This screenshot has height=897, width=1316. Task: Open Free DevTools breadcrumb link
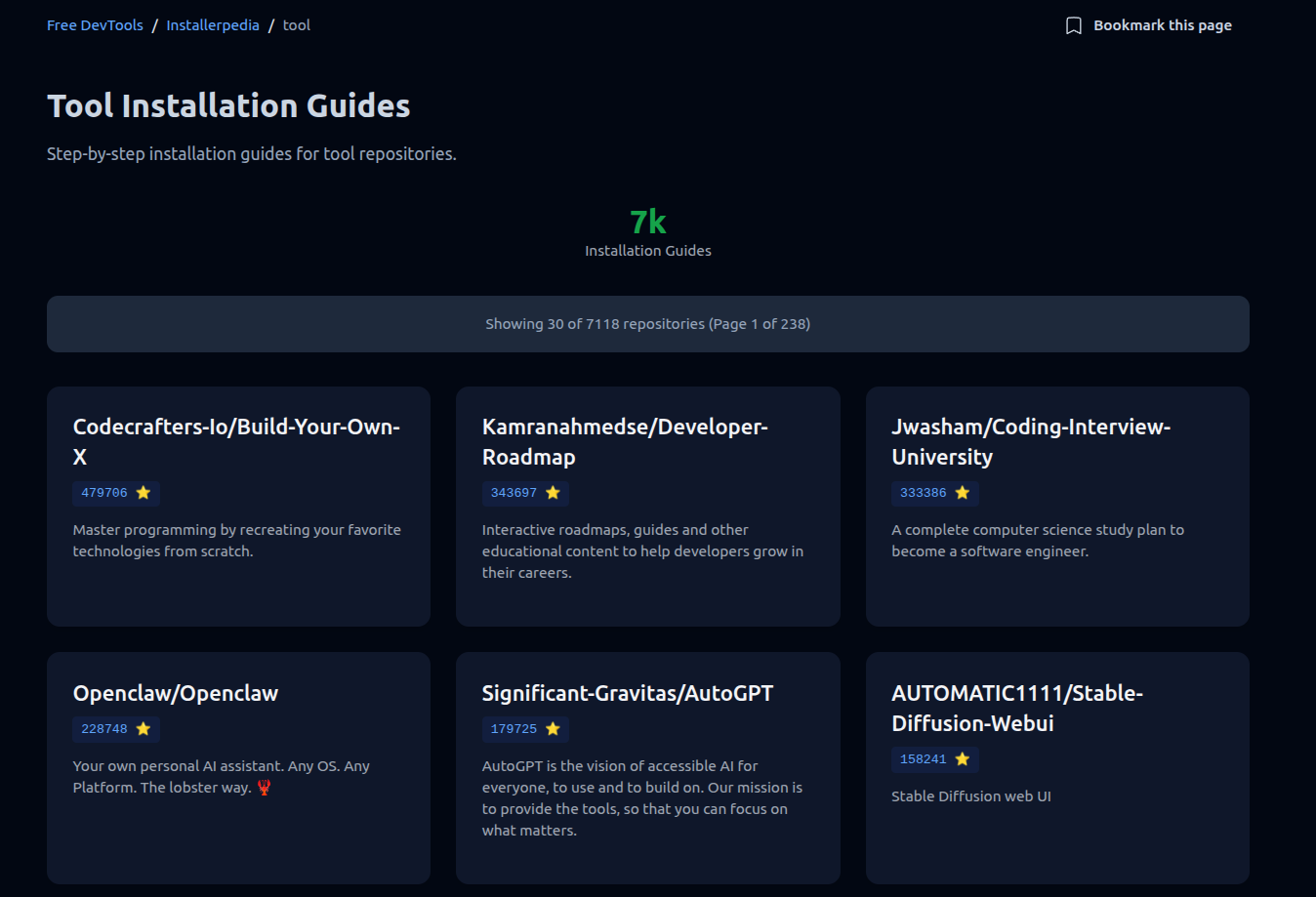[95, 25]
